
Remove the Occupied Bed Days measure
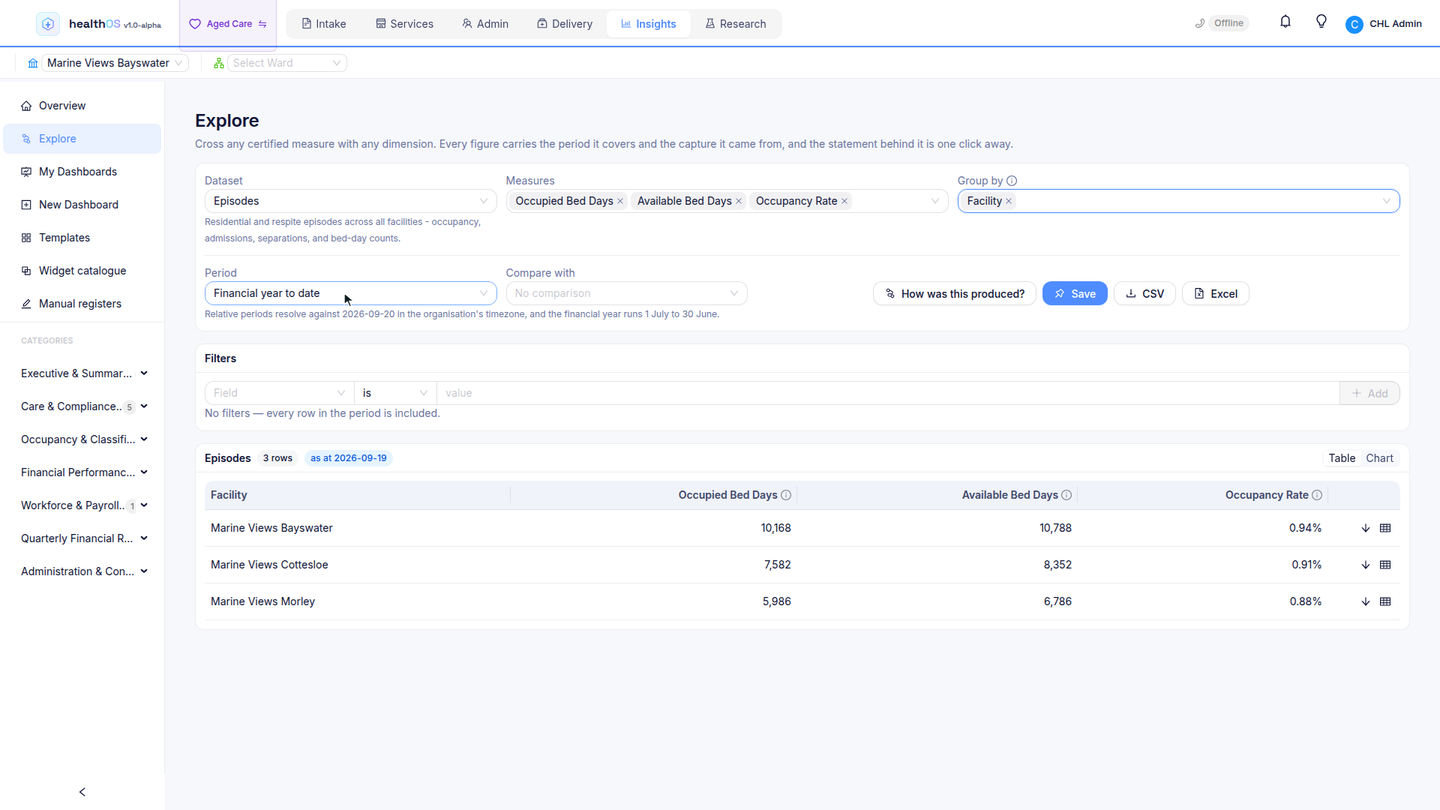(x=620, y=201)
